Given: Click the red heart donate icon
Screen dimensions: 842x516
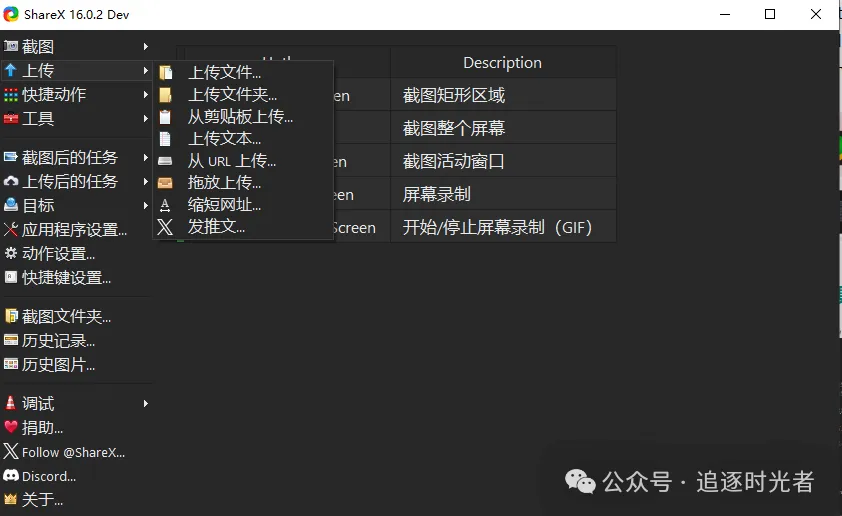Looking at the screenshot, I should click(x=11, y=427).
